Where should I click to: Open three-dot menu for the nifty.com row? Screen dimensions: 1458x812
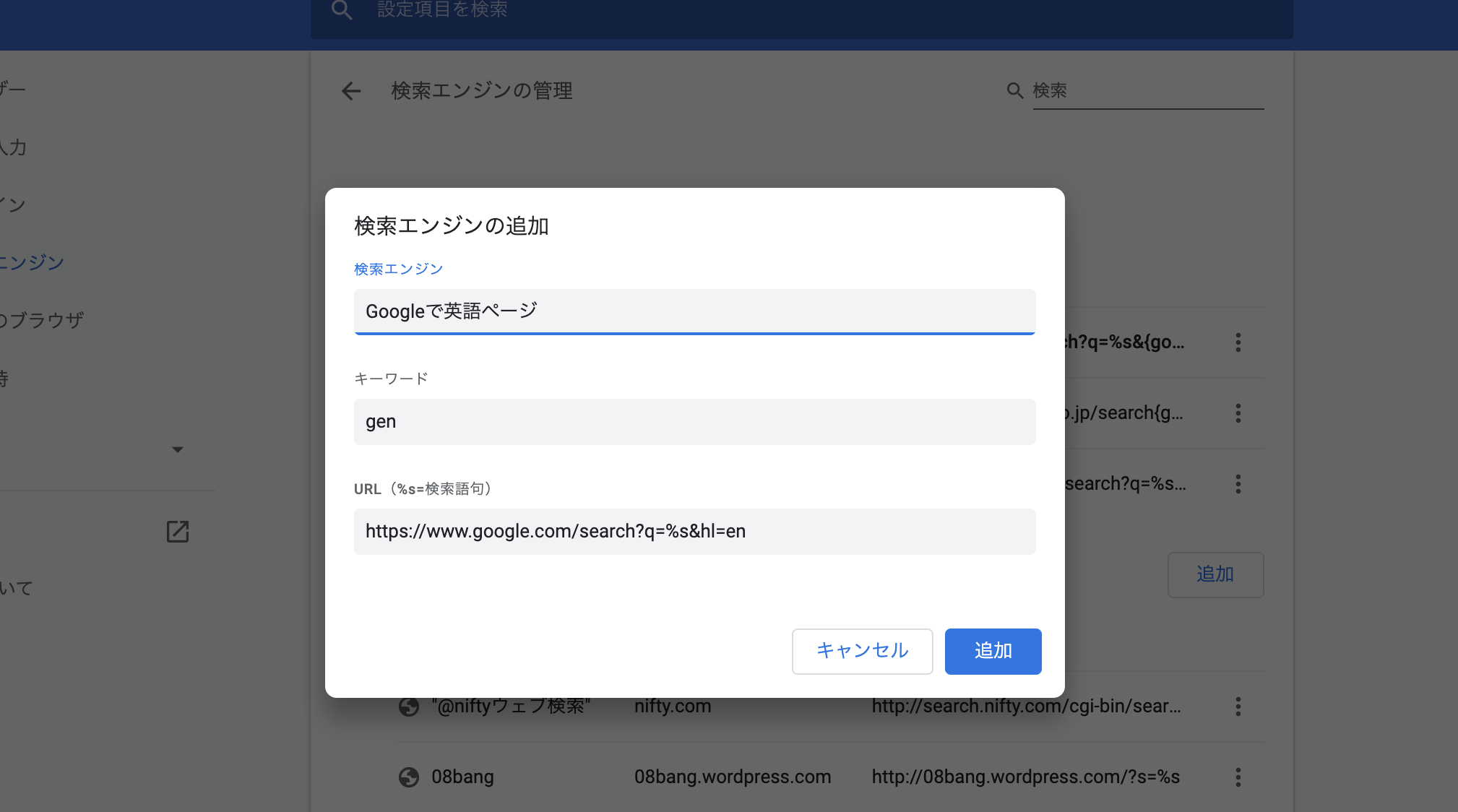pyautogui.click(x=1238, y=707)
